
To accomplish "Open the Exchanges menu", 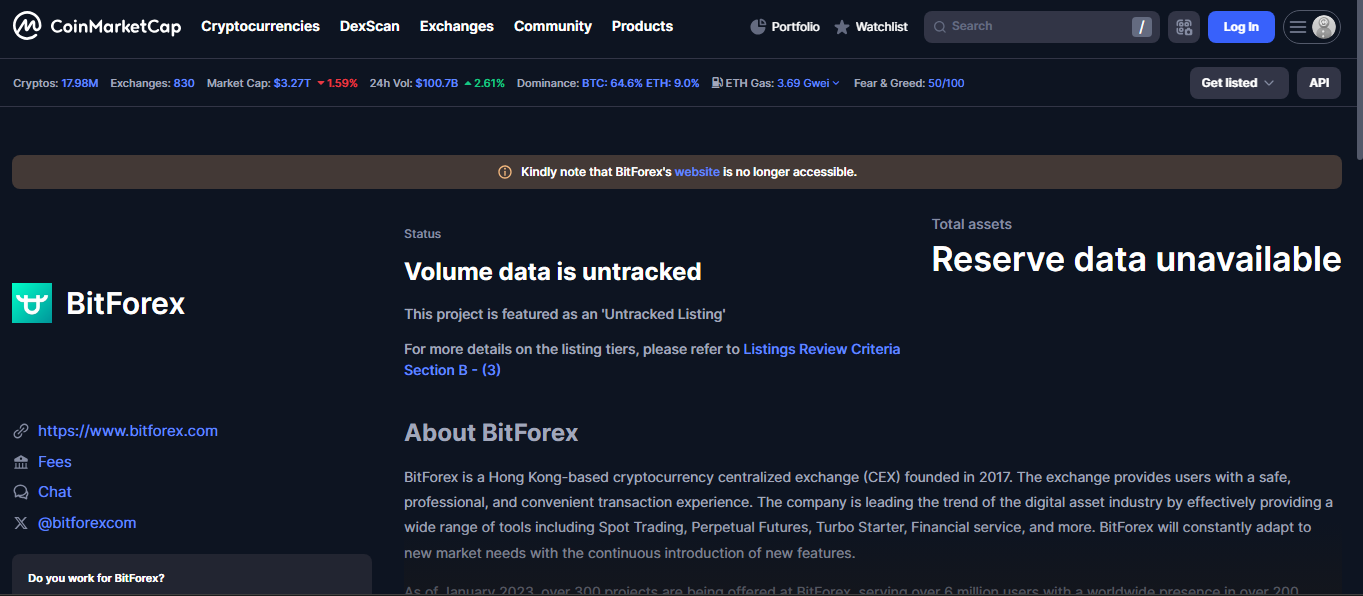I will pos(457,26).
